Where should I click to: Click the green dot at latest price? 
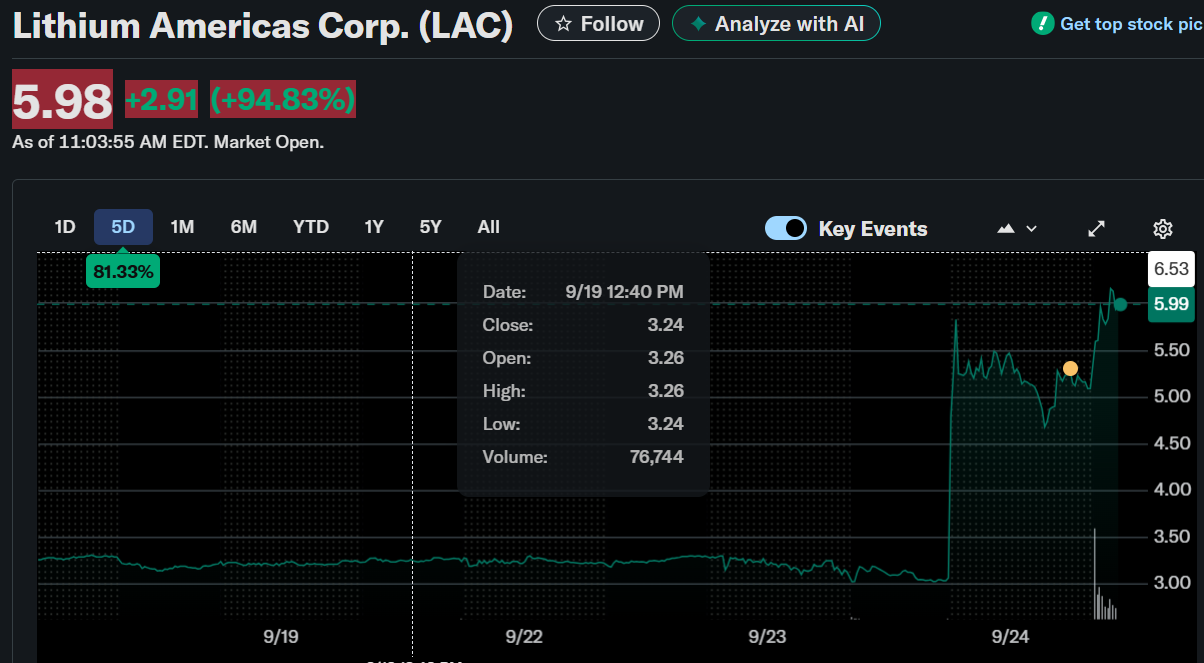1121,304
